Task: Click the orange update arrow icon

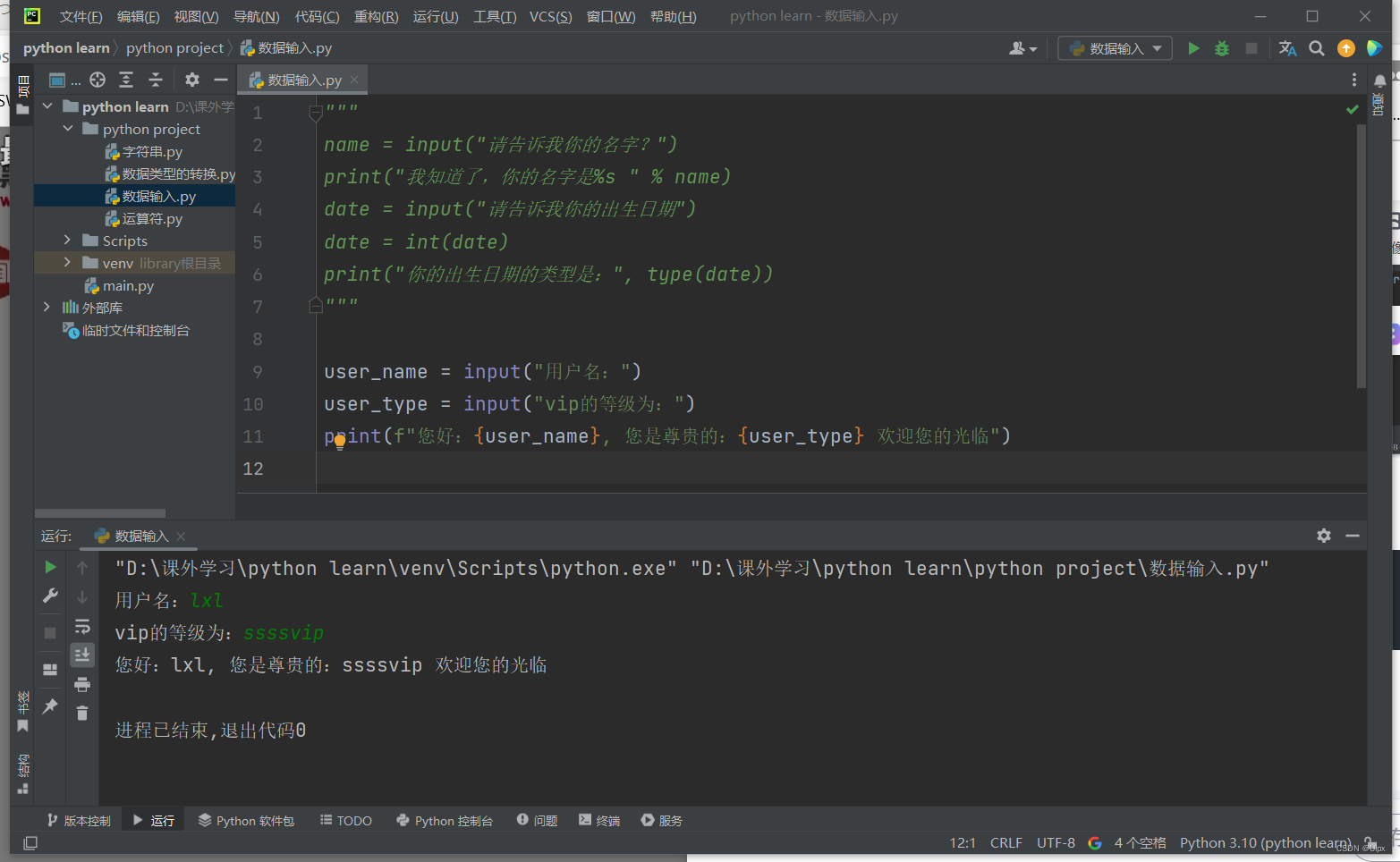Action: [x=1345, y=48]
